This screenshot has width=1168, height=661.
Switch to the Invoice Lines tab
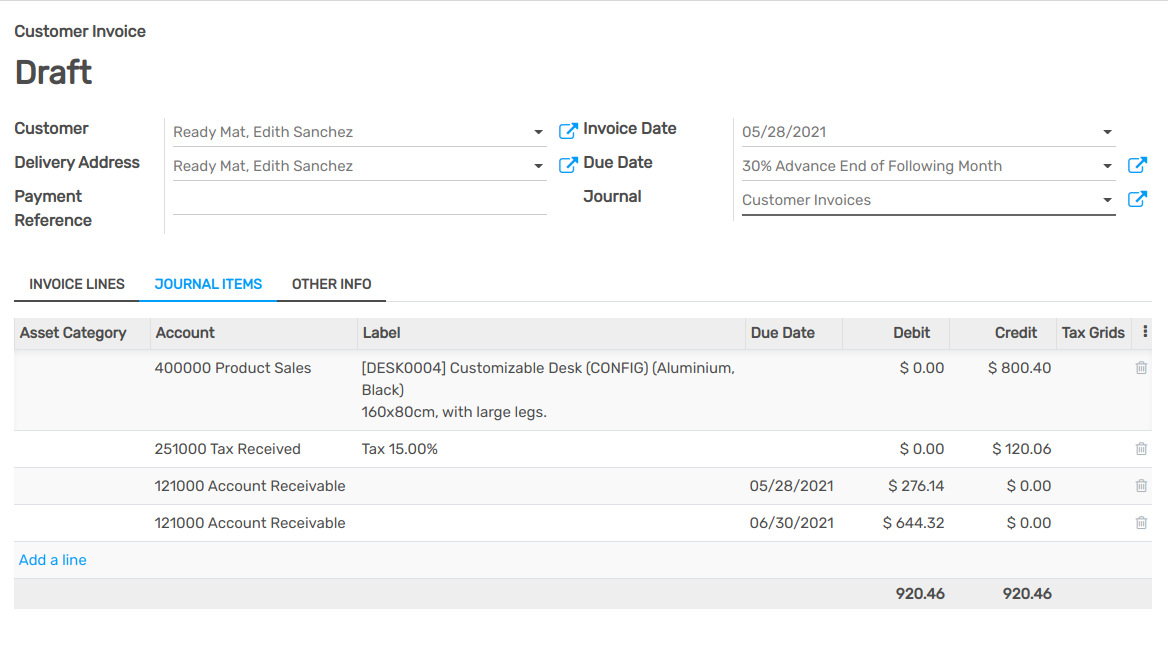click(x=77, y=284)
